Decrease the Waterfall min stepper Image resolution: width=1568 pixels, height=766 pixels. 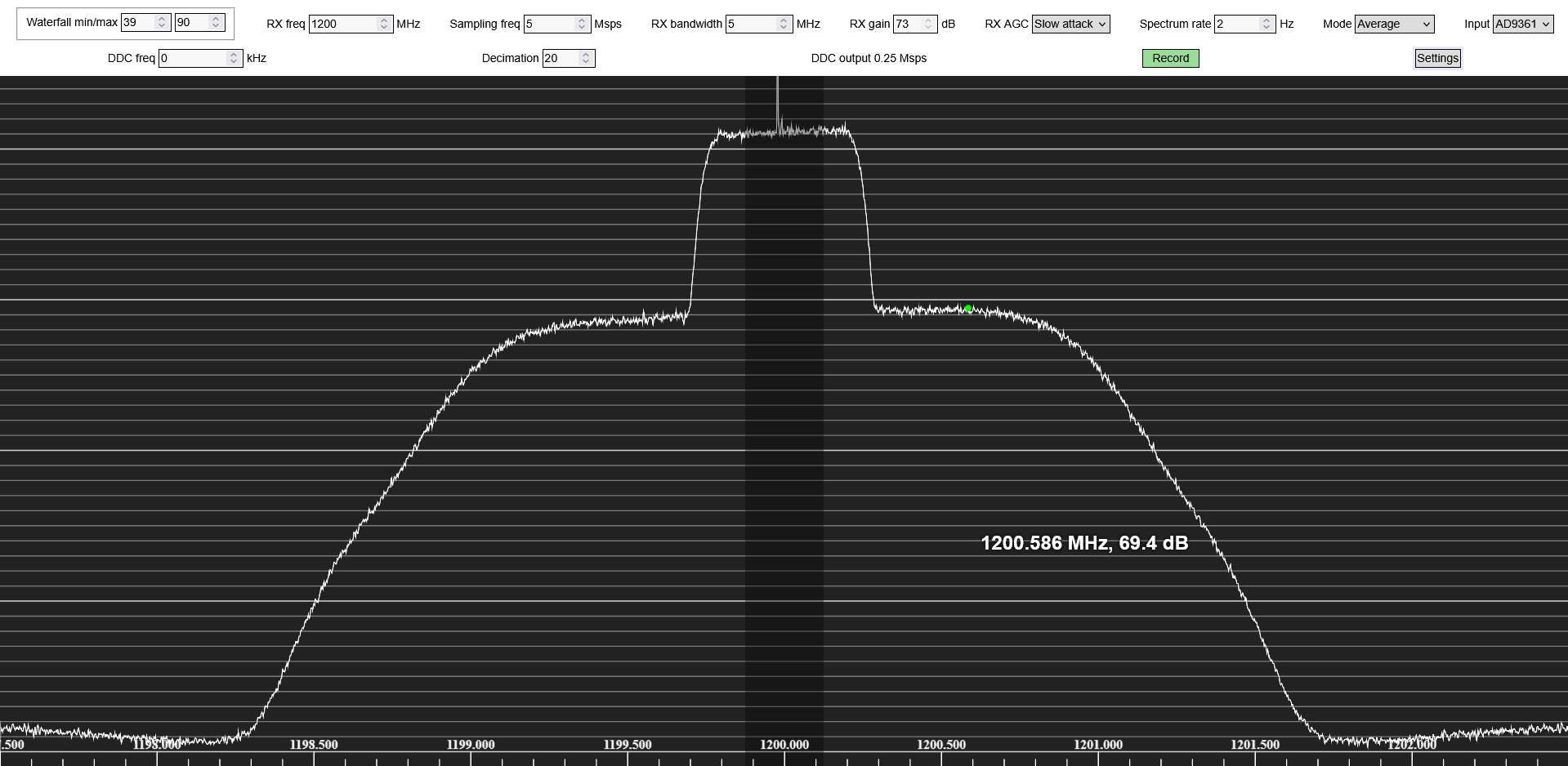[162, 26]
